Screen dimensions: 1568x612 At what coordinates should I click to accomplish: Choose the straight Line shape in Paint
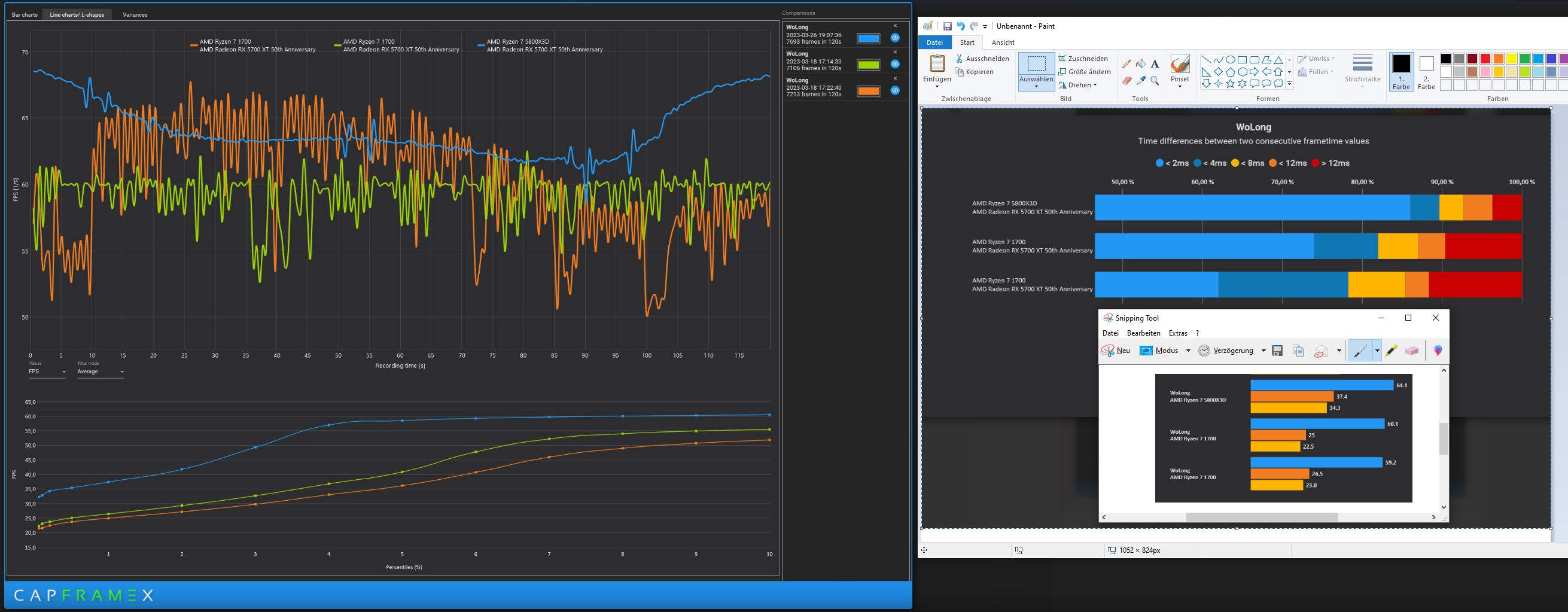click(1206, 60)
